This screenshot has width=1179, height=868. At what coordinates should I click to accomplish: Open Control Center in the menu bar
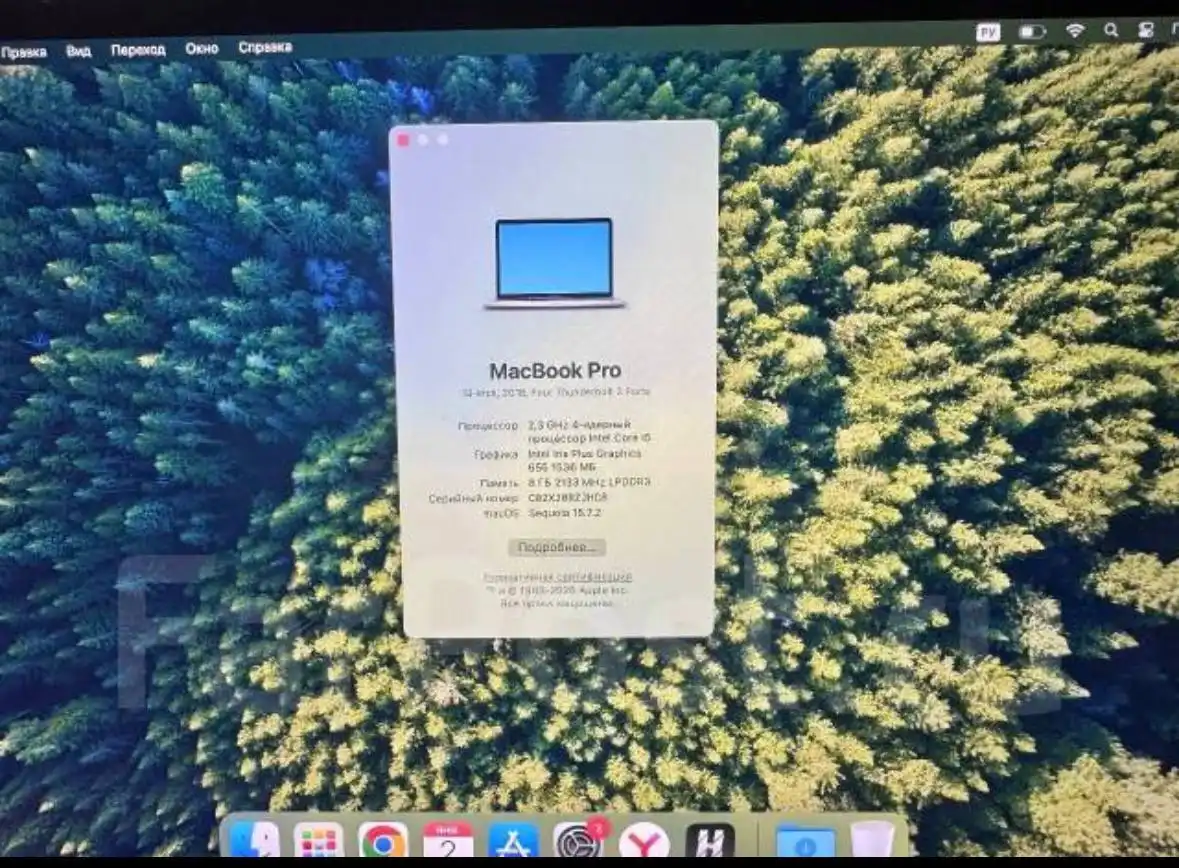point(1146,31)
